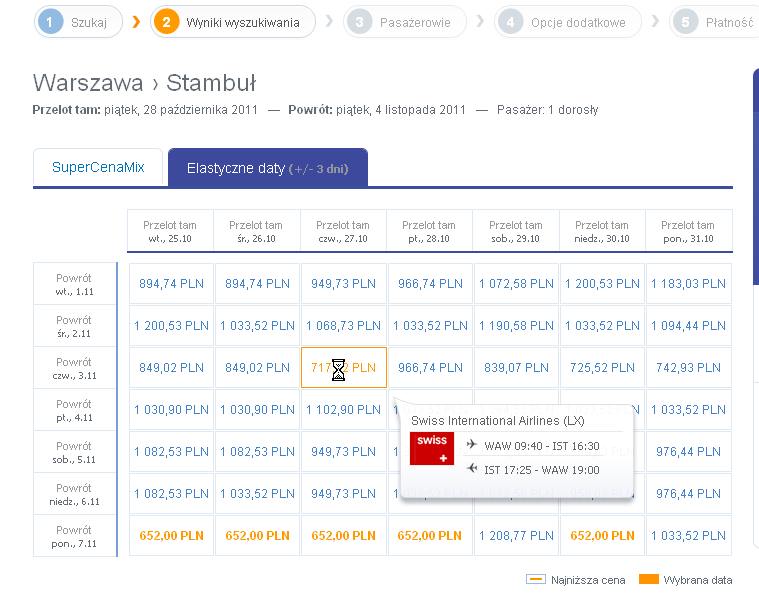Select column header Przelot tam wt., 25.10
759x596 pixels.
tap(170, 231)
